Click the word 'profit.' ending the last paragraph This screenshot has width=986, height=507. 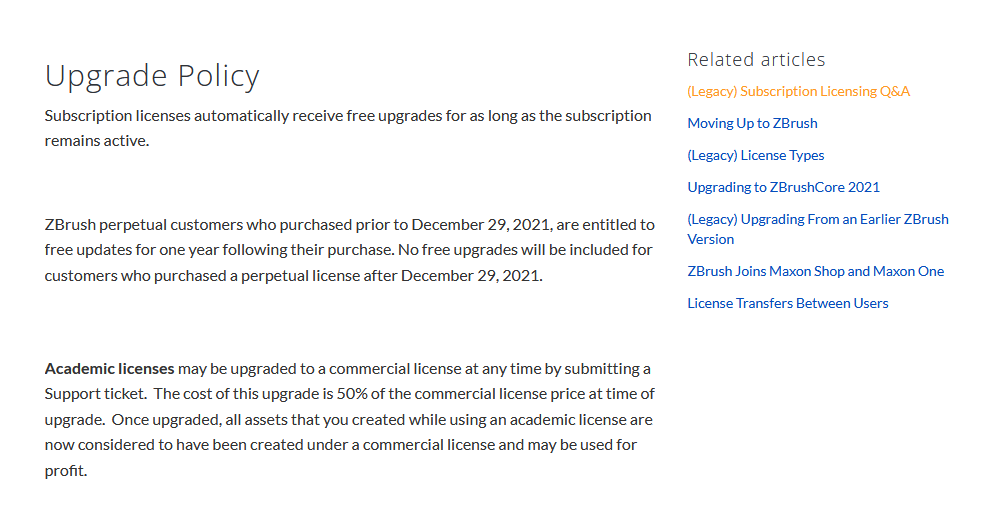coord(66,471)
